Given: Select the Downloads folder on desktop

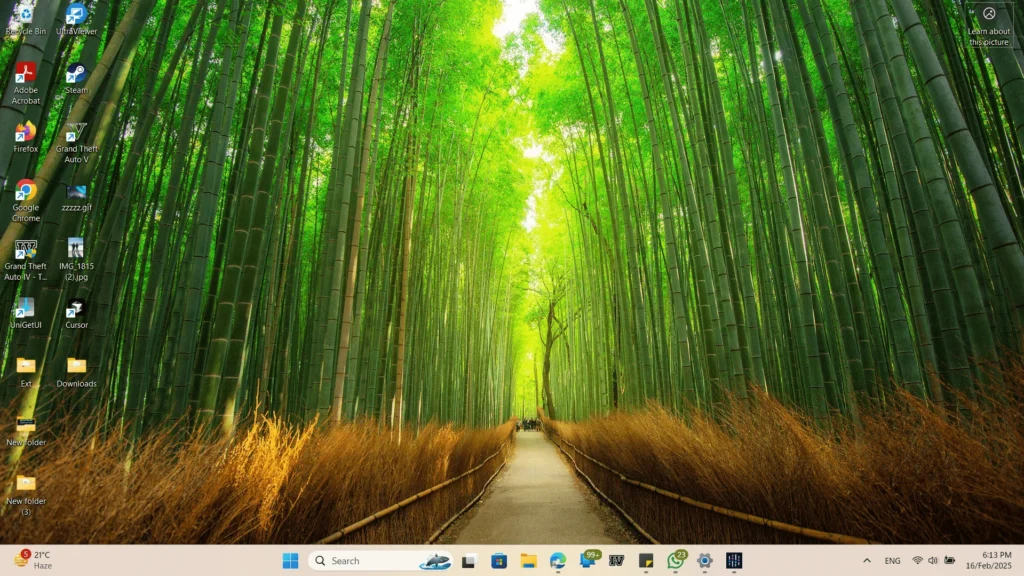Looking at the screenshot, I should (76, 372).
